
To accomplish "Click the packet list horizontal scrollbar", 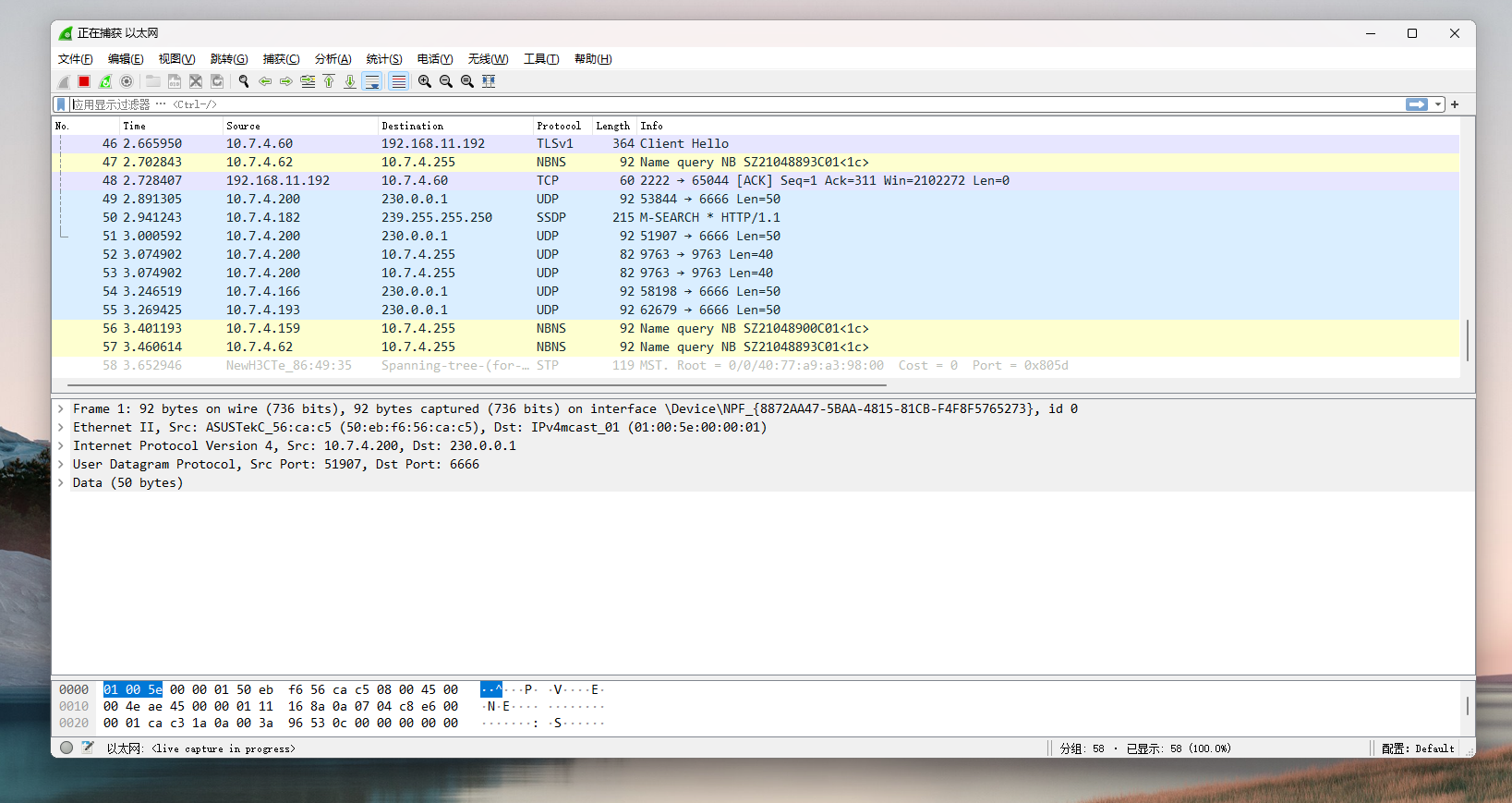I will click(x=477, y=384).
